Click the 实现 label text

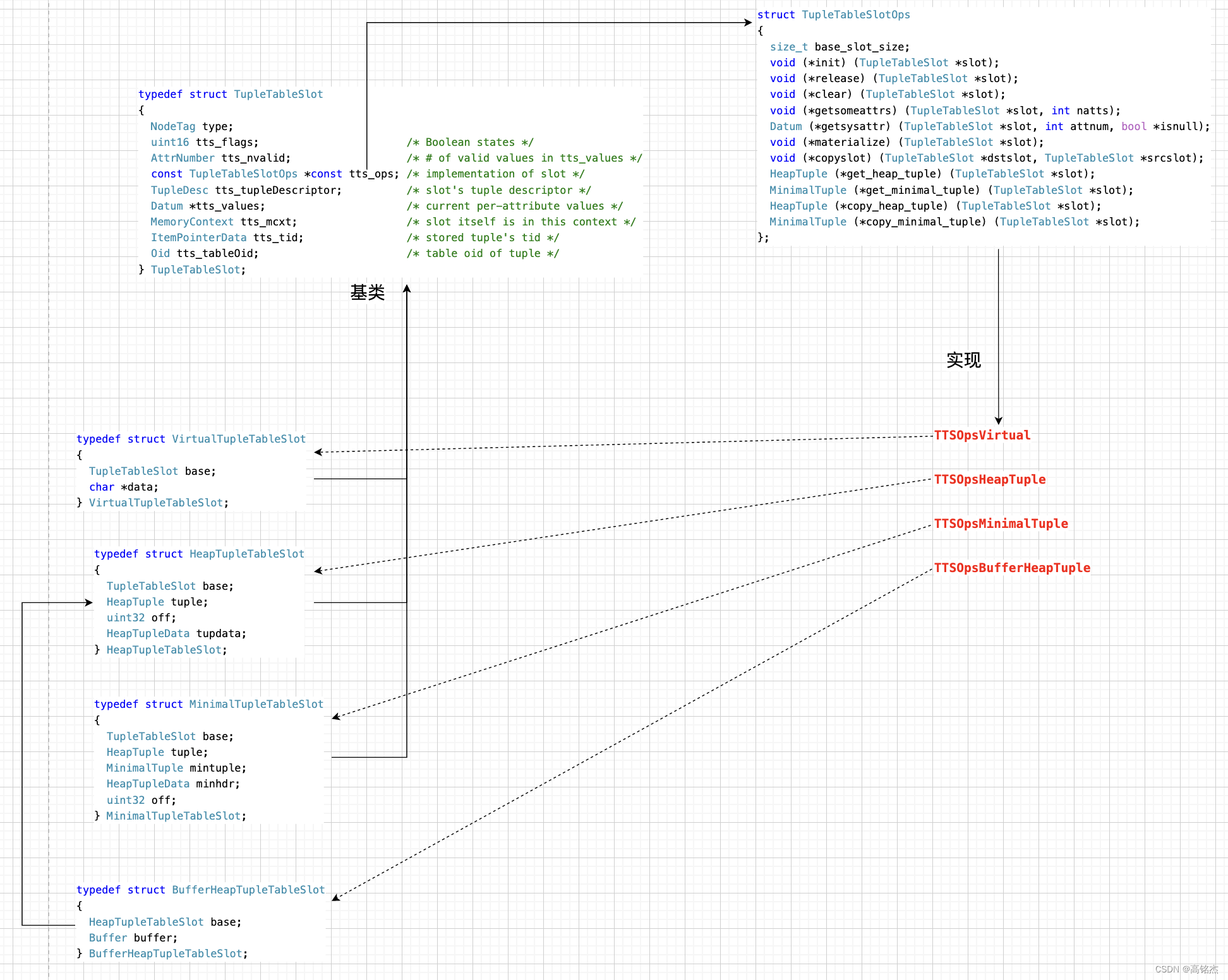963,360
